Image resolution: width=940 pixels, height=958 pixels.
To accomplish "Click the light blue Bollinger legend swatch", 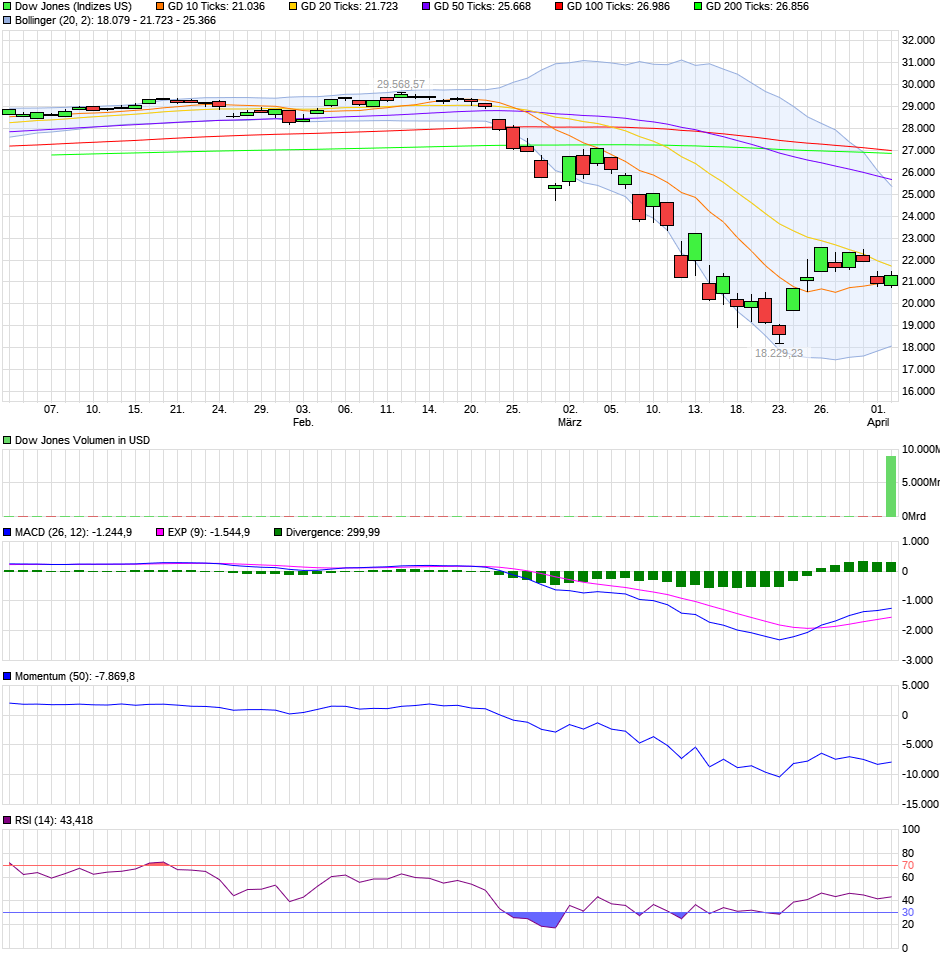I will point(7,20).
